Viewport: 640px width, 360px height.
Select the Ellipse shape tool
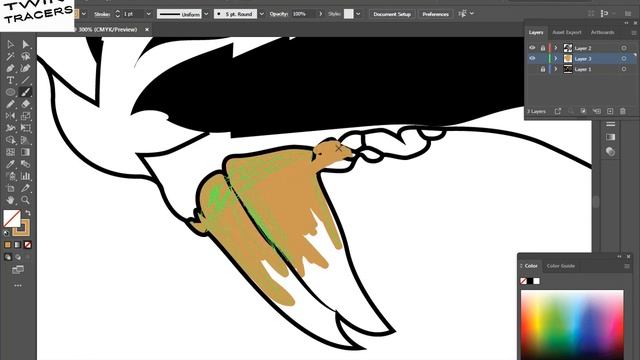[11, 92]
